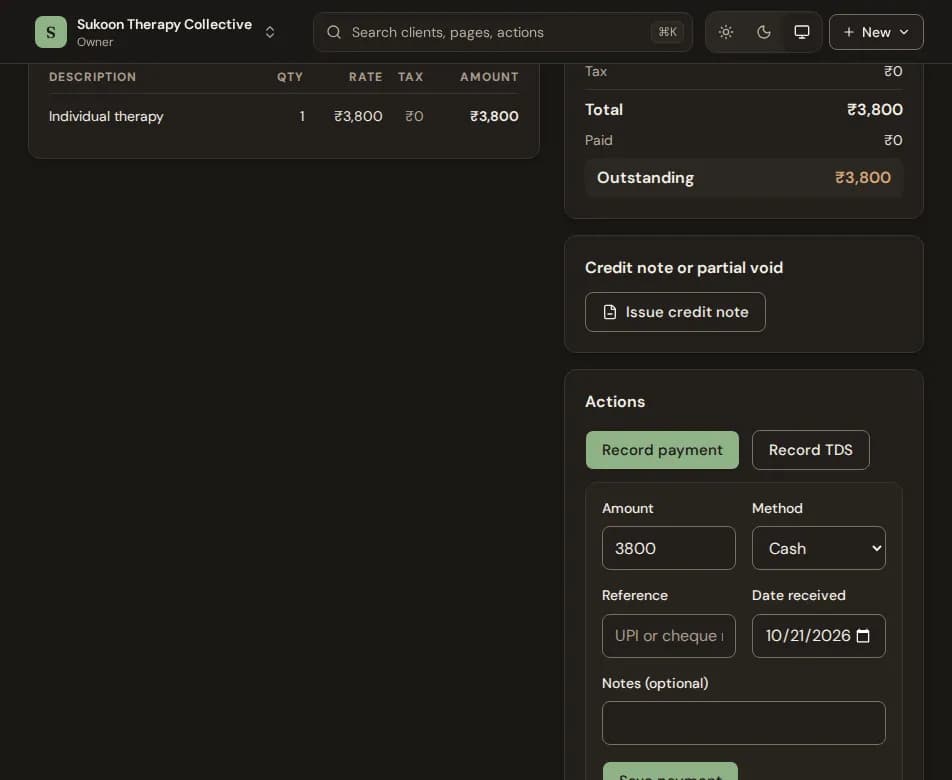Click the plus icon in New button
Viewport: 952px width, 780px height.
[x=849, y=32]
